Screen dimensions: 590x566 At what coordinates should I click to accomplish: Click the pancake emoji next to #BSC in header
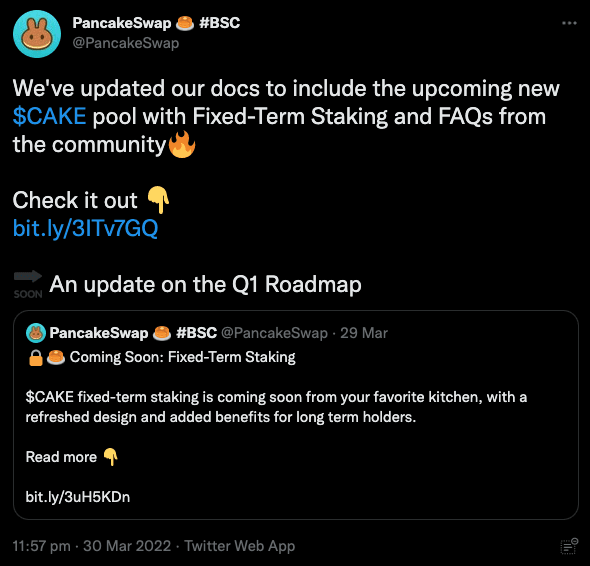tap(185, 23)
